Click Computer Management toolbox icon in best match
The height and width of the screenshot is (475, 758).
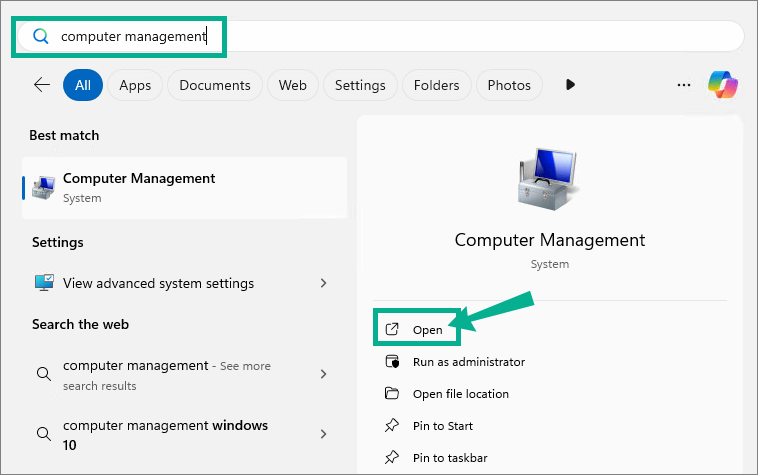coord(44,188)
